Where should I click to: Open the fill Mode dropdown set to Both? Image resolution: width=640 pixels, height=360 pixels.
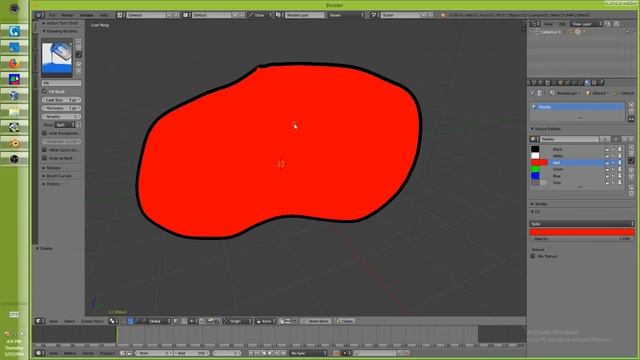point(65,125)
